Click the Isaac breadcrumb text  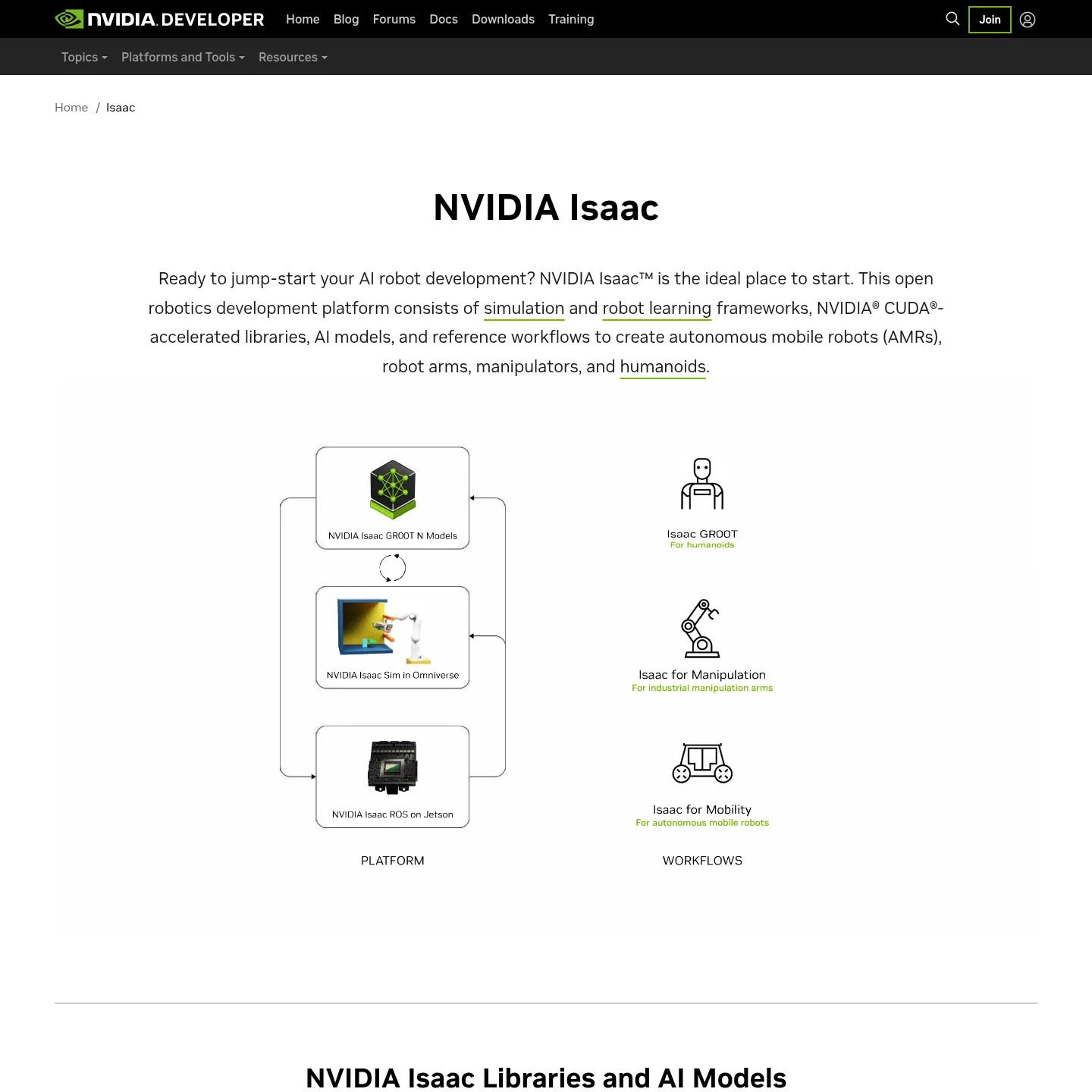121,108
